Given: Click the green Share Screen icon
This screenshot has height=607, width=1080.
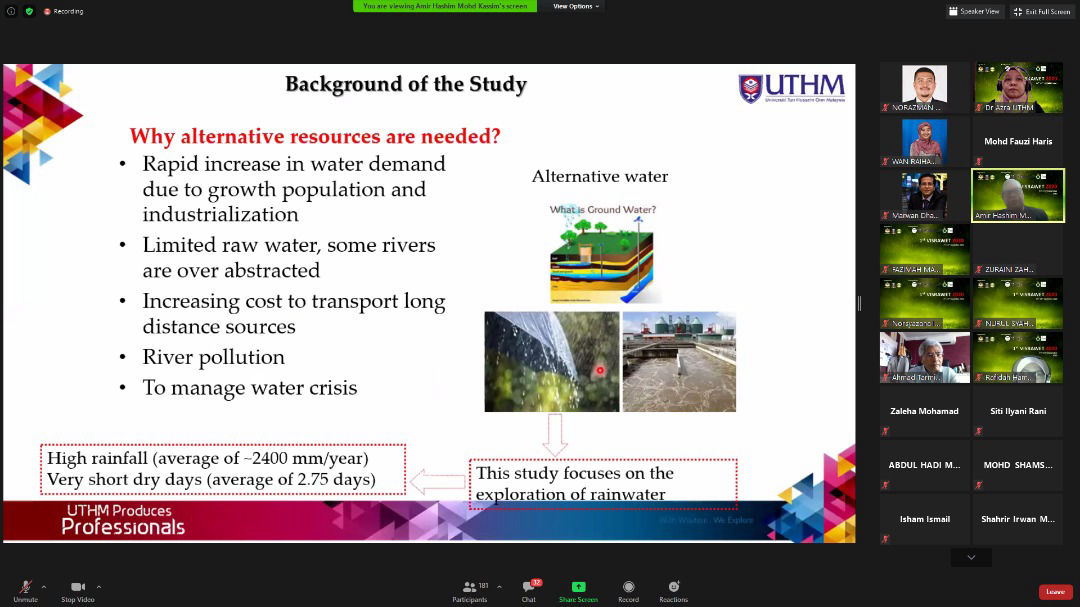Looking at the screenshot, I should (x=578, y=590).
